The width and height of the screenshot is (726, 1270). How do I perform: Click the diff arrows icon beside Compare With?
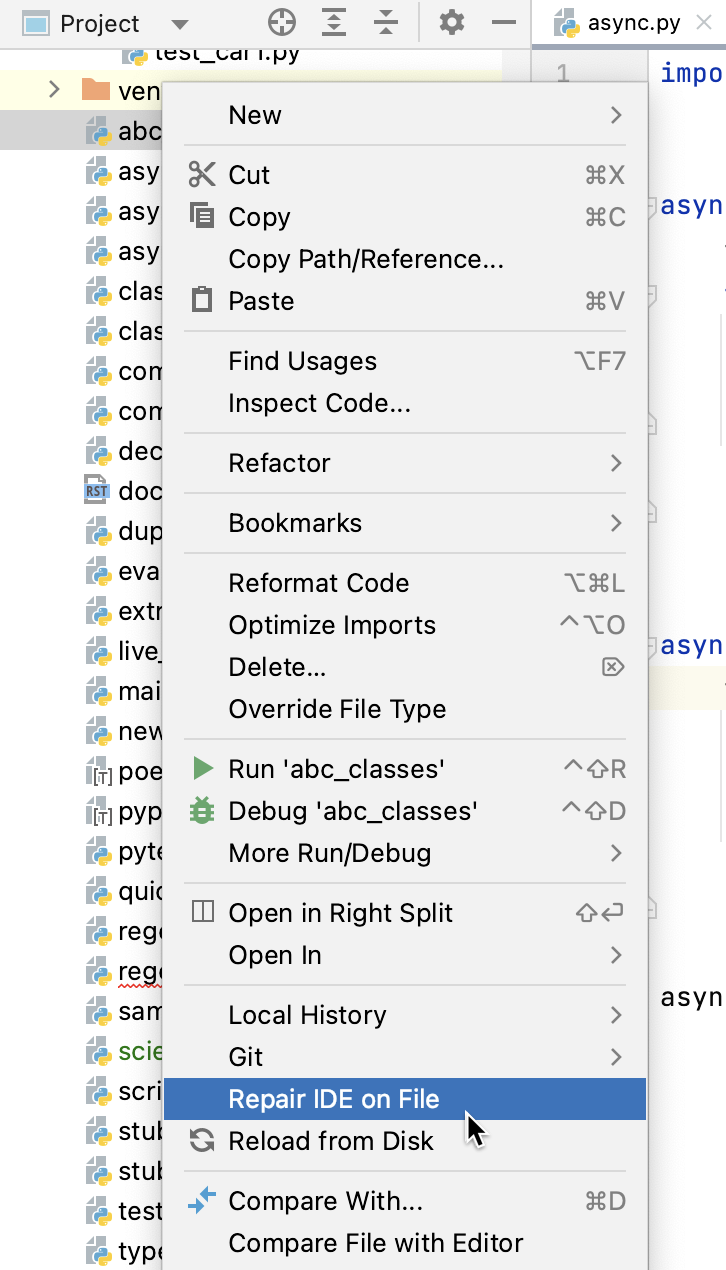point(200,1200)
